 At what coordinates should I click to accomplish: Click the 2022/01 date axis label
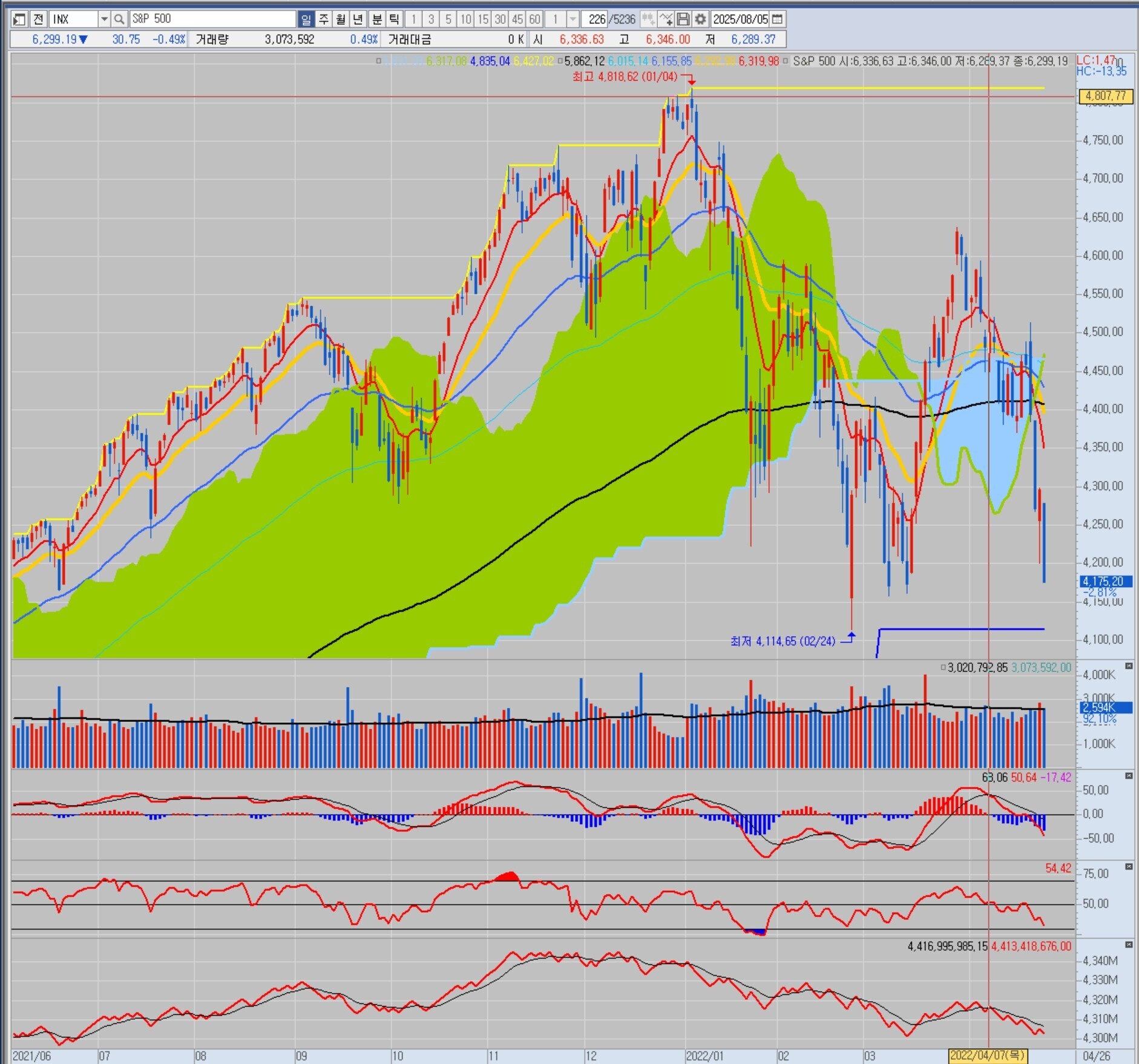coord(704,1056)
